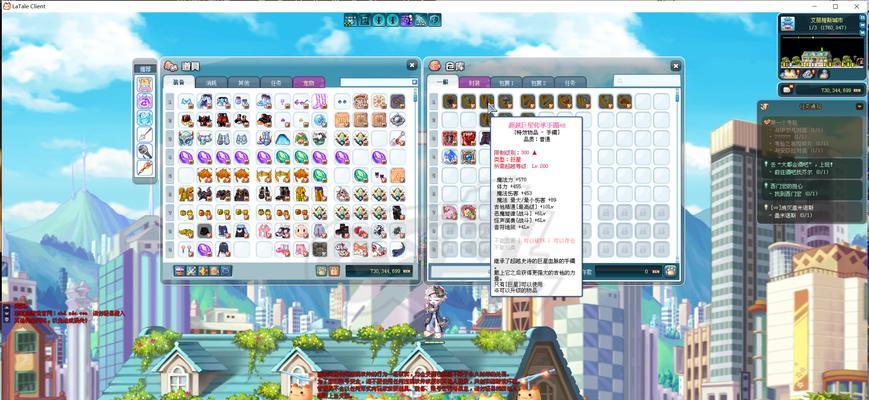Select the golden squirrel item in the inventory
This screenshot has width=869, height=400.
[186, 194]
